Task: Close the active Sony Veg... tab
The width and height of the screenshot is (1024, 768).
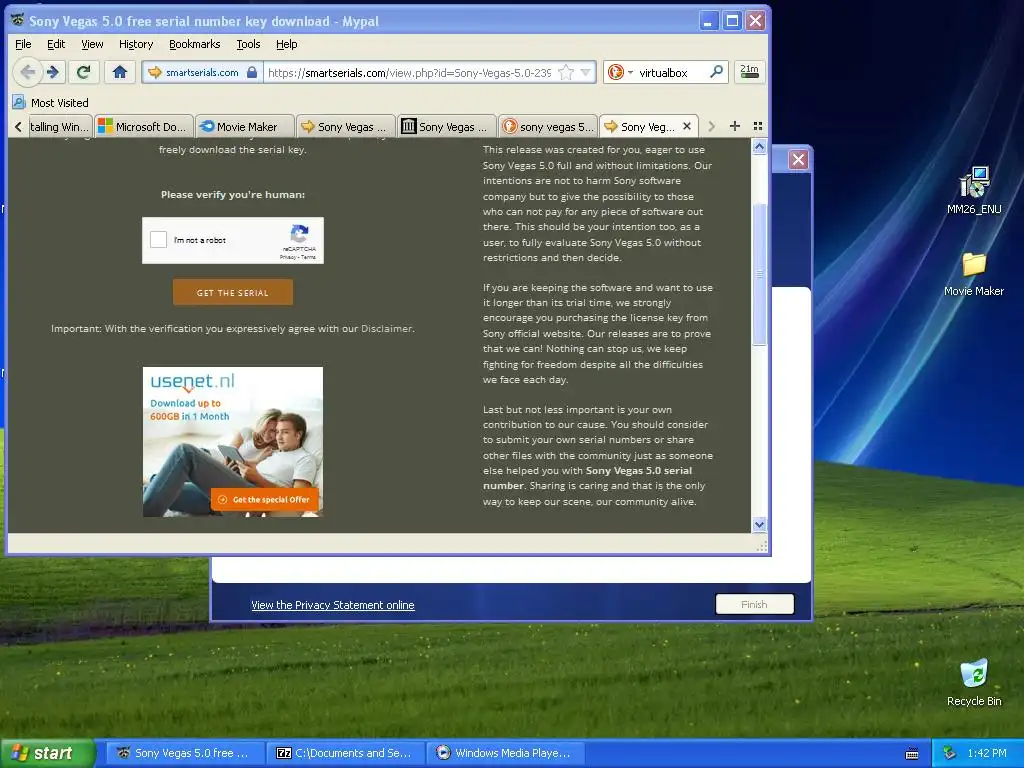Action: [687, 126]
